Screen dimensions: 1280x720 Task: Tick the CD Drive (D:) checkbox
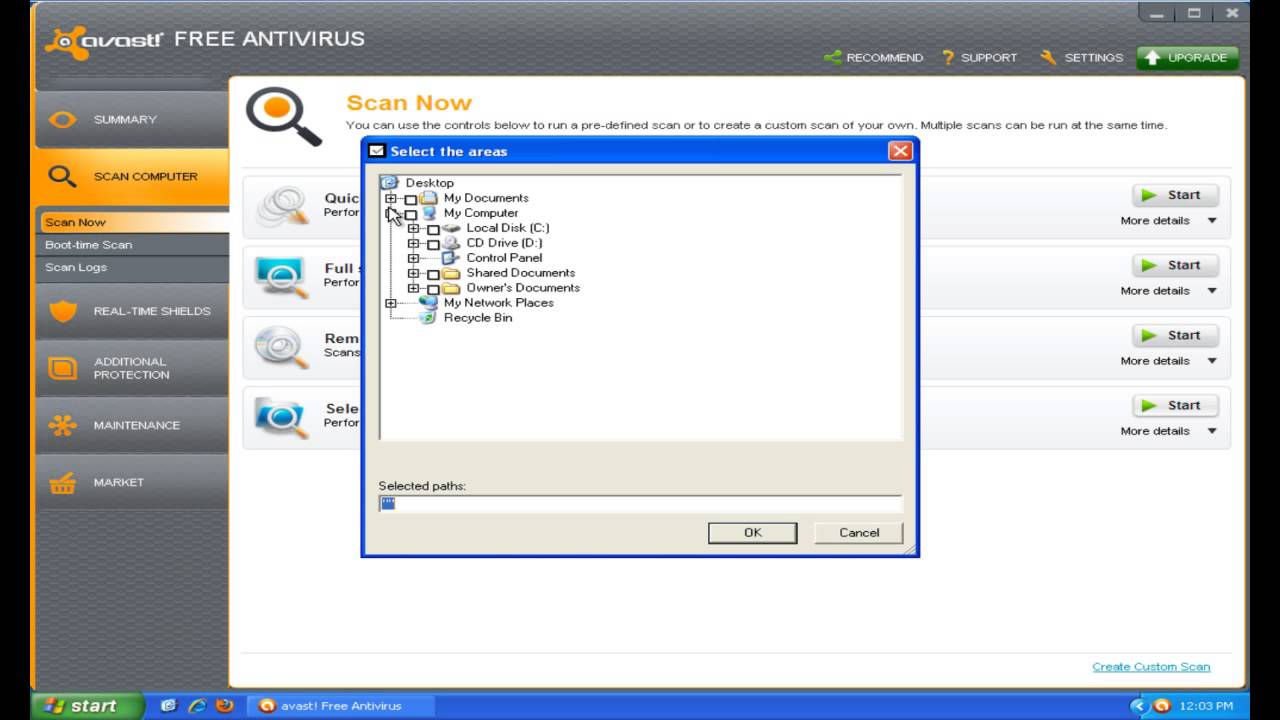(433, 244)
